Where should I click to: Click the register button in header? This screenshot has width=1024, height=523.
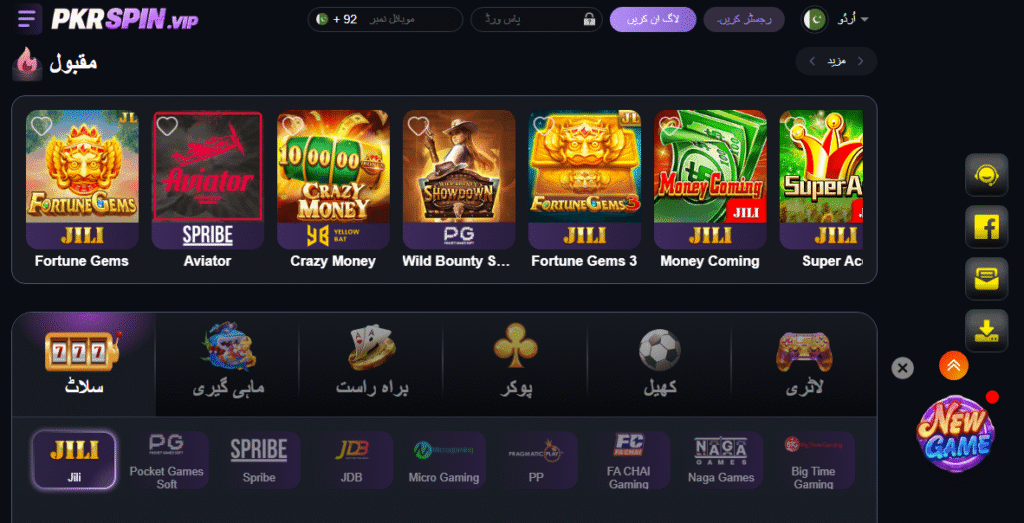(x=744, y=20)
